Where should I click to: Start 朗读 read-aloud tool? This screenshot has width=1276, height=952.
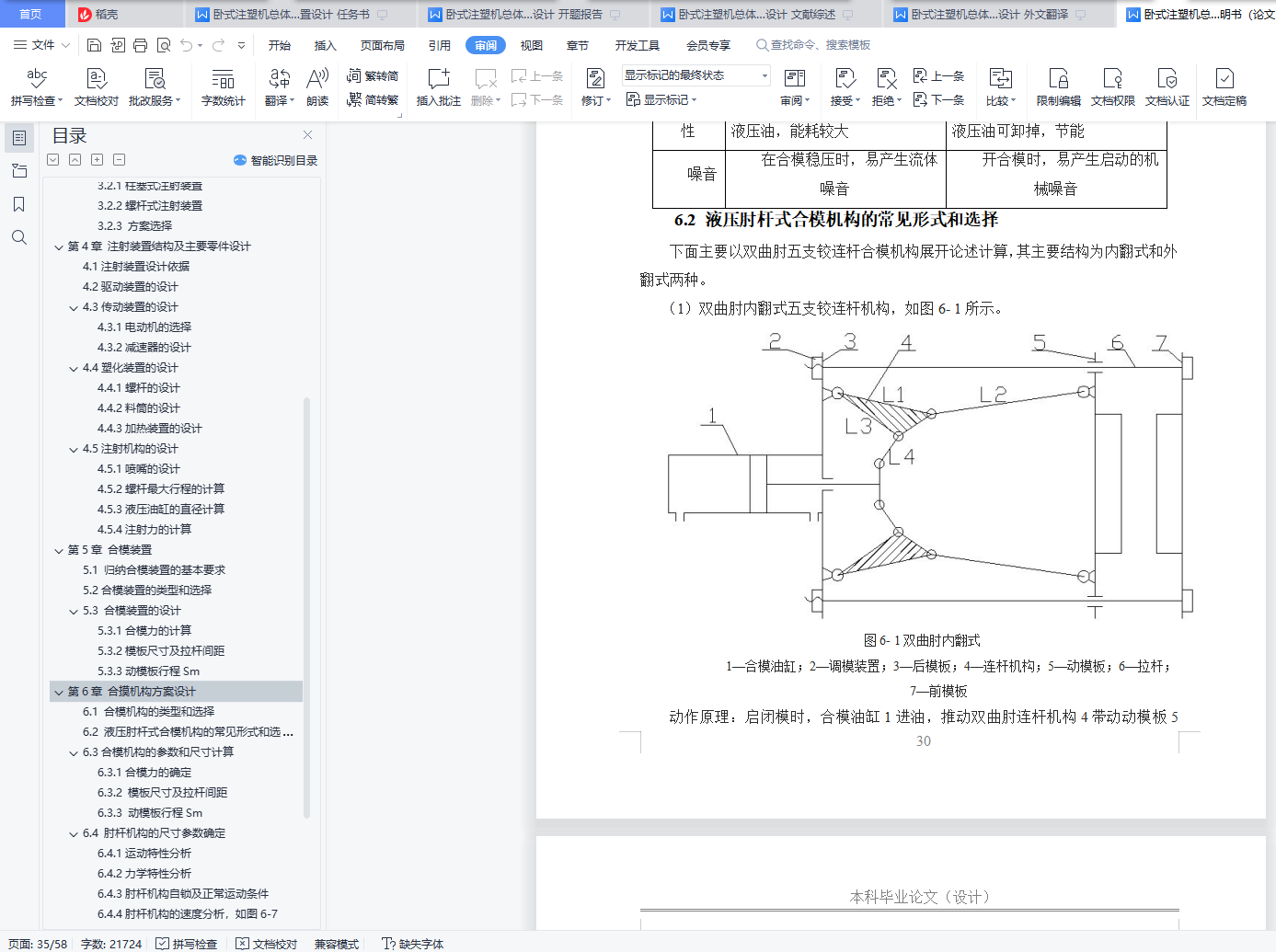point(317,87)
